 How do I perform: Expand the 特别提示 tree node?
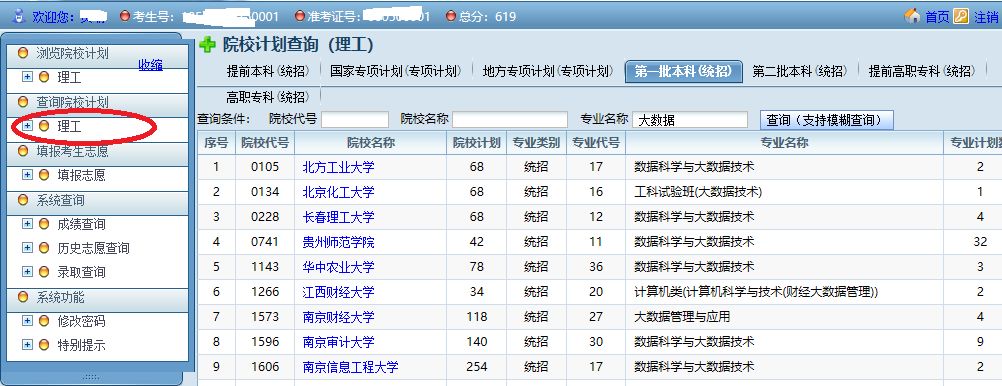(x=27, y=345)
